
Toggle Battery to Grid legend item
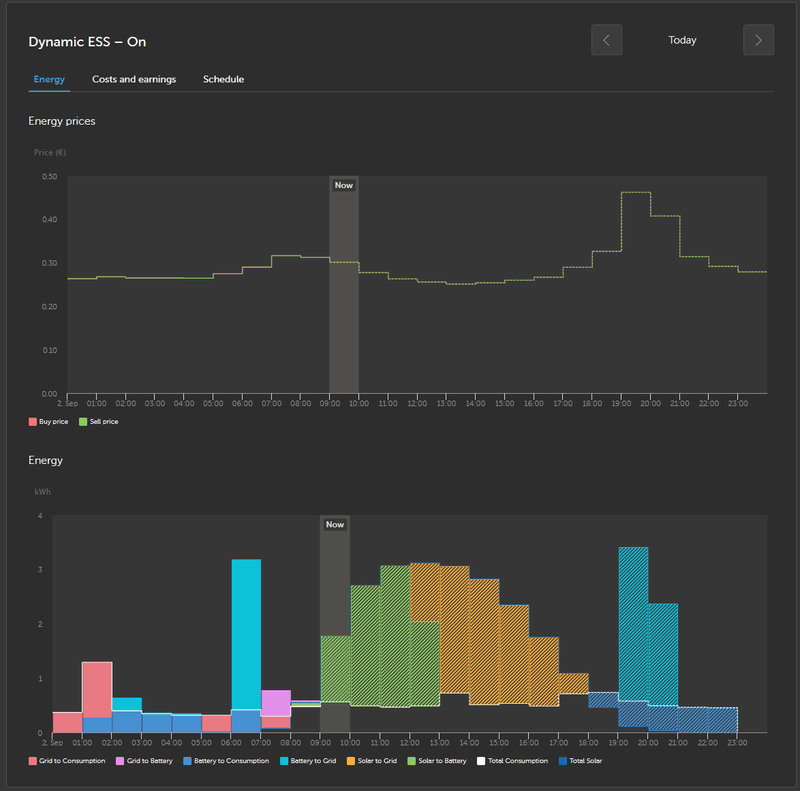click(x=308, y=760)
